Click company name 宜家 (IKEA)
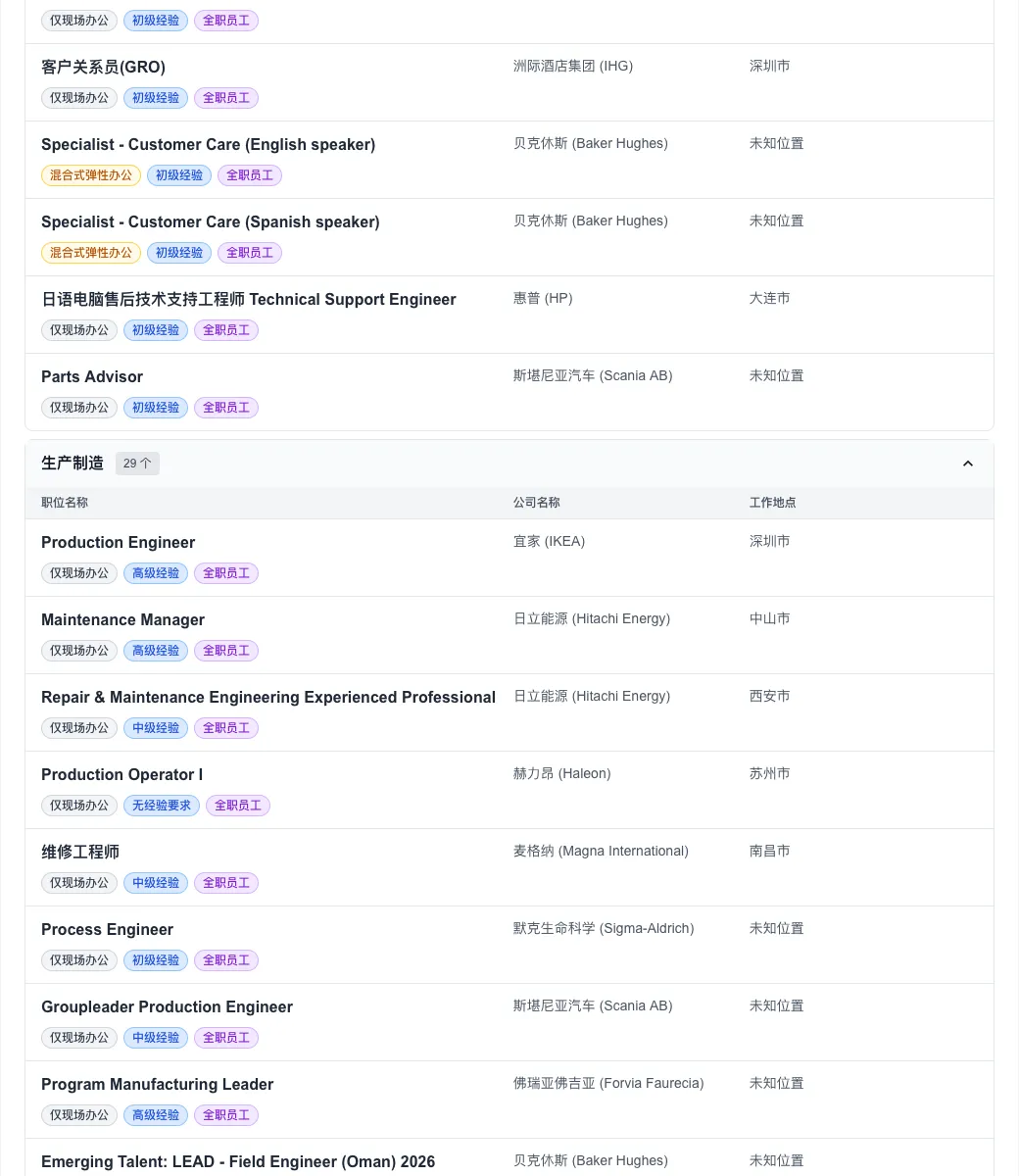This screenshot has height=1176, width=1019. coord(549,542)
